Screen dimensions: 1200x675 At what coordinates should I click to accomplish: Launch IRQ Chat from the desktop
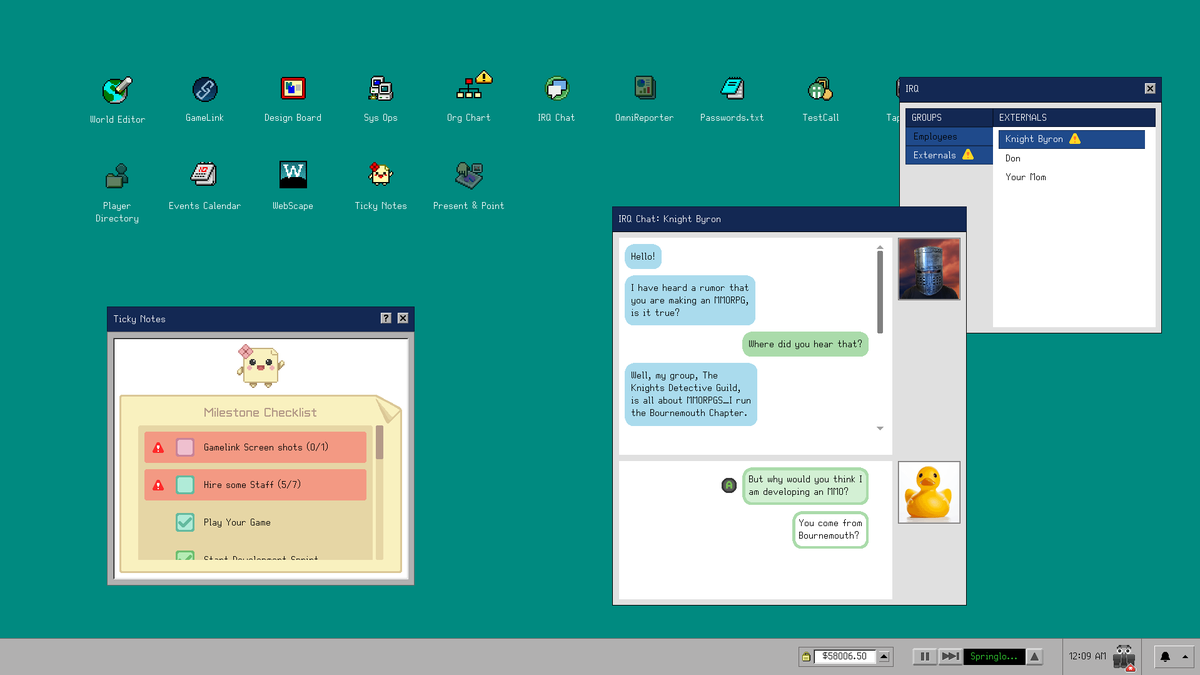coord(556,89)
